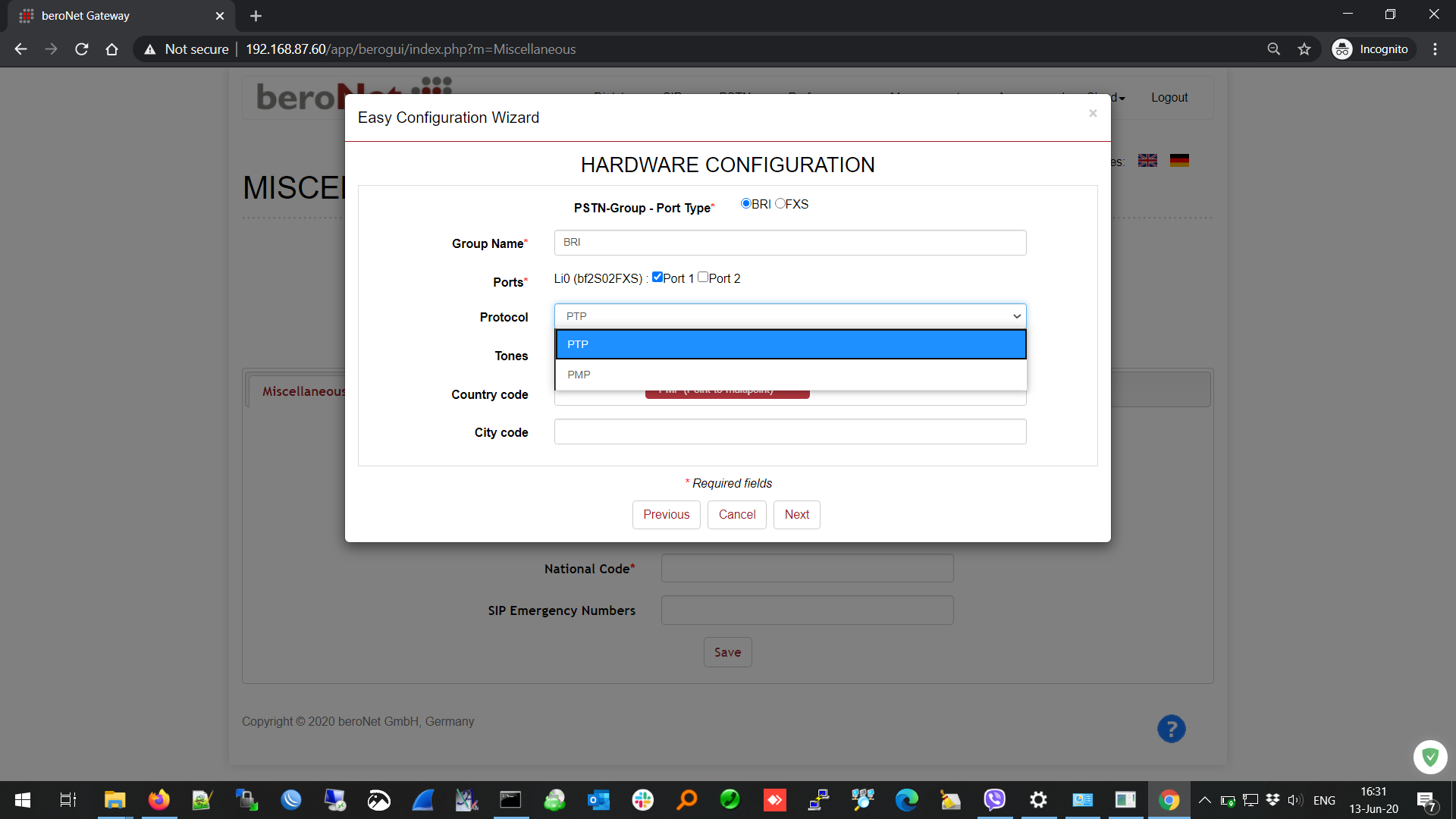Click the browser reload icon

[82, 49]
